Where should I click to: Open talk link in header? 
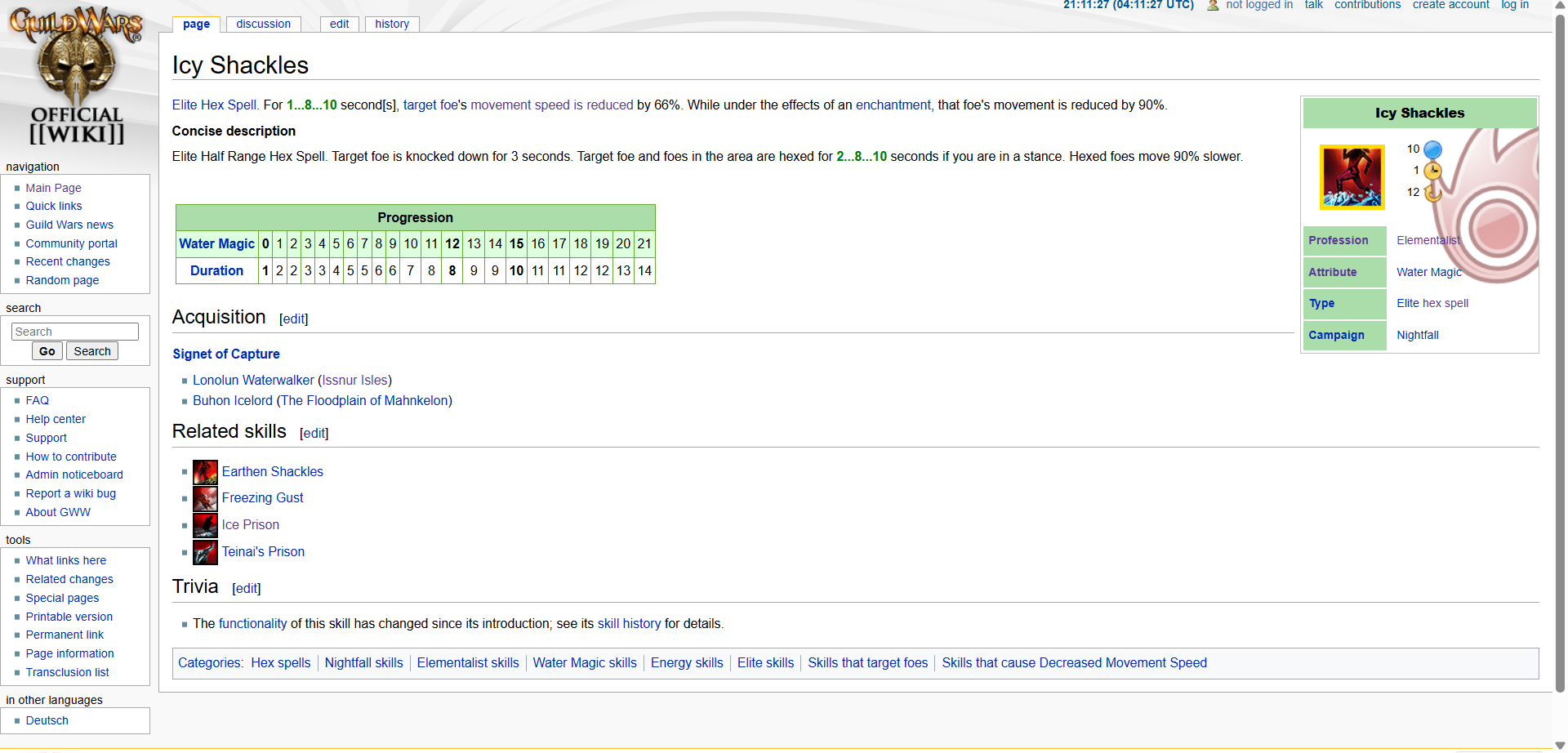(x=1313, y=5)
